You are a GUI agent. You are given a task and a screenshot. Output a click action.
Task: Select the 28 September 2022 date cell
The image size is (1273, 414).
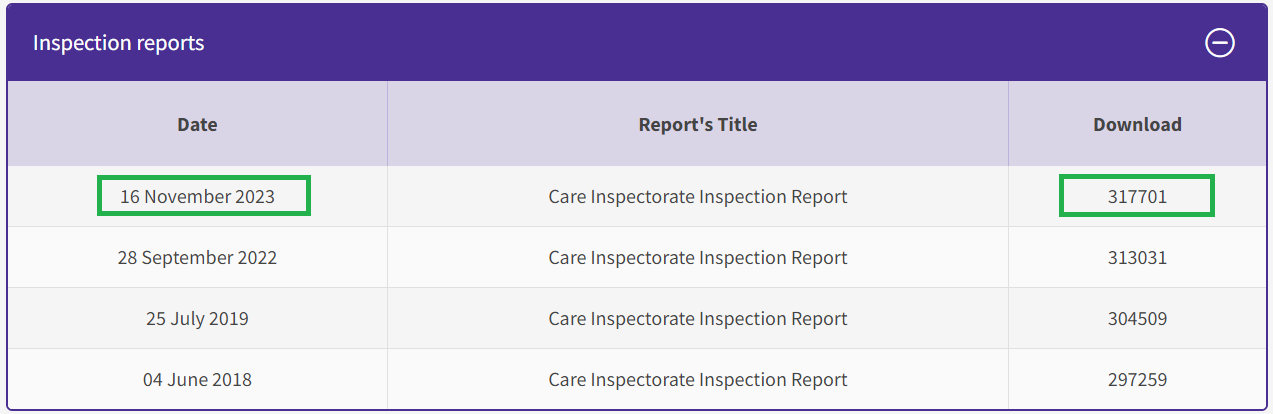tap(197, 257)
